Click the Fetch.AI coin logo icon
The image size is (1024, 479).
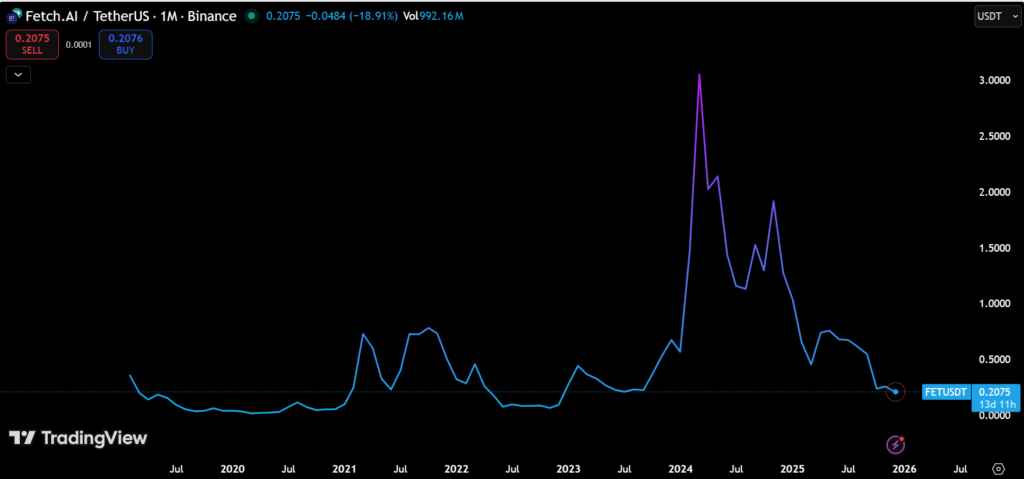tap(15, 16)
